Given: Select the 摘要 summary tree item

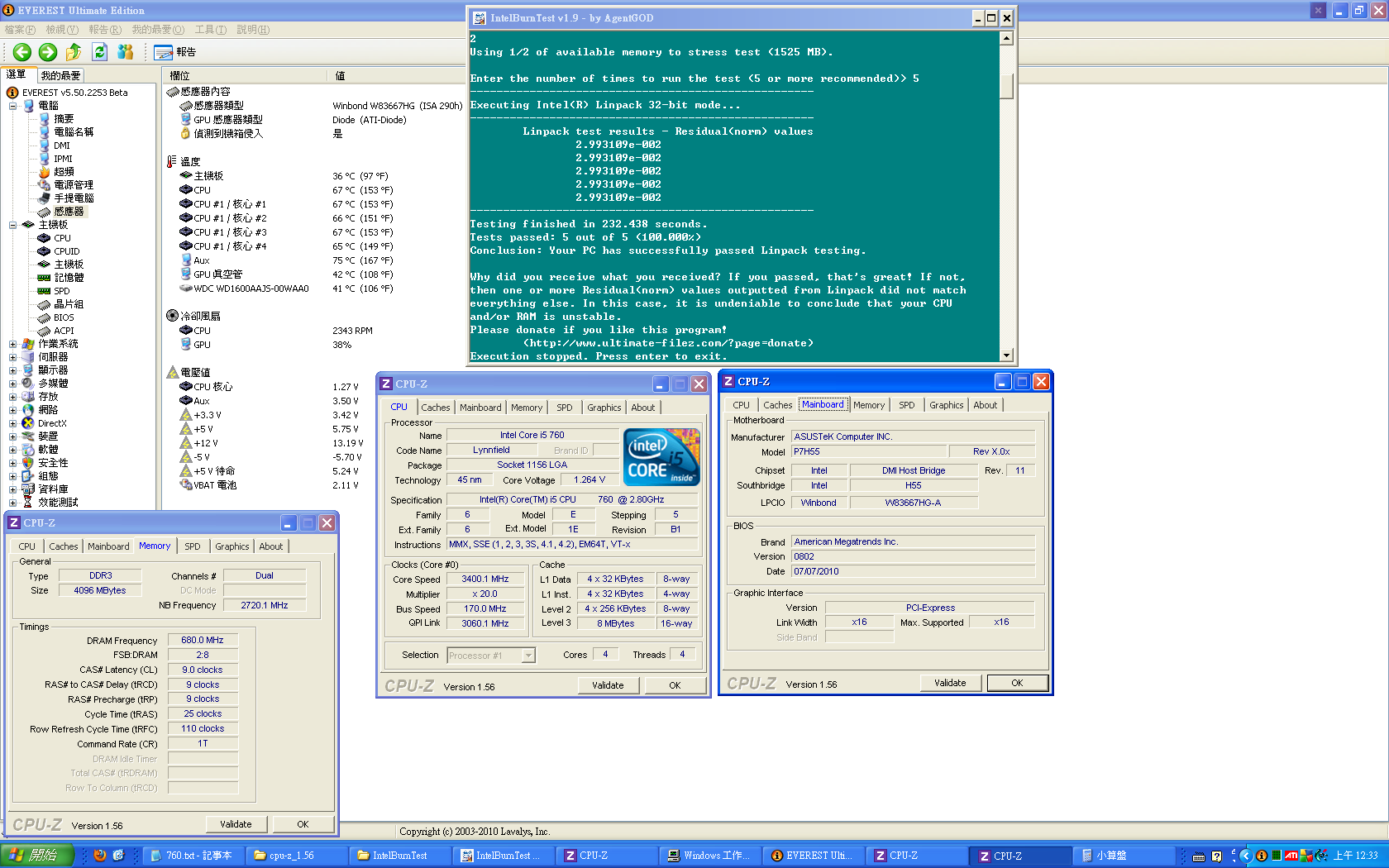Looking at the screenshot, I should (x=63, y=119).
